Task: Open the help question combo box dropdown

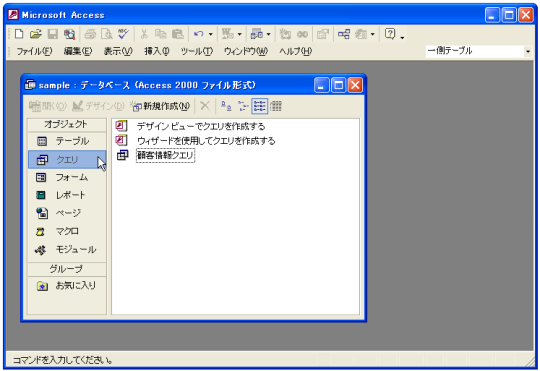Action: [528, 52]
